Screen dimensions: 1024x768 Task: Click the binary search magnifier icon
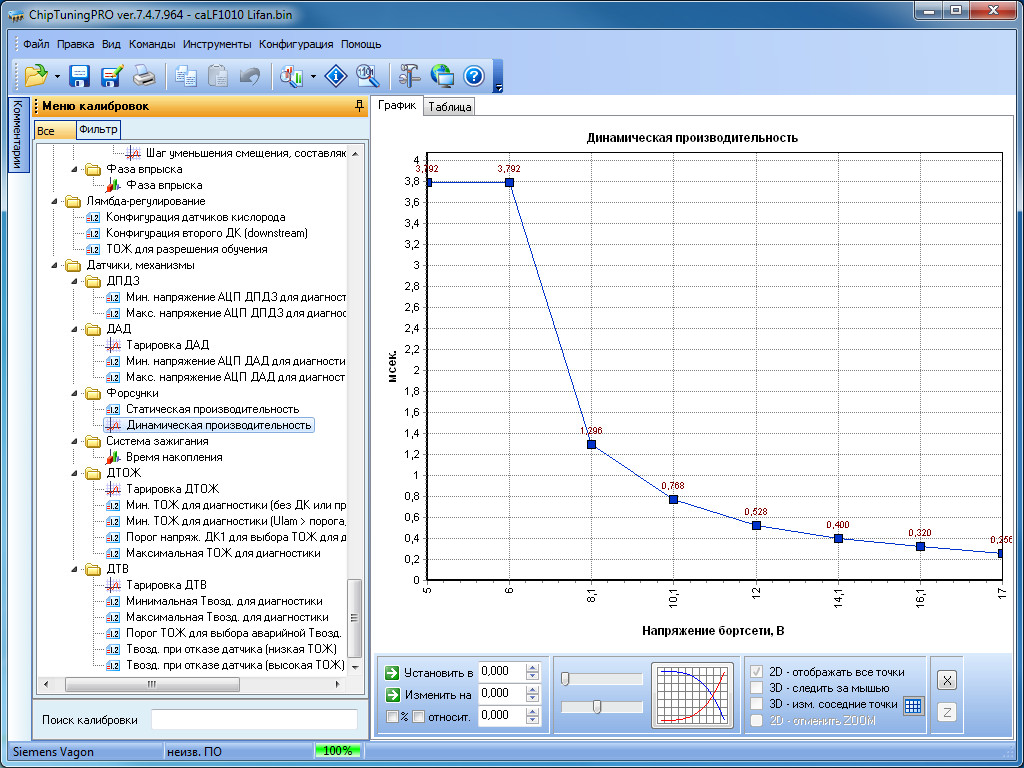click(367, 75)
